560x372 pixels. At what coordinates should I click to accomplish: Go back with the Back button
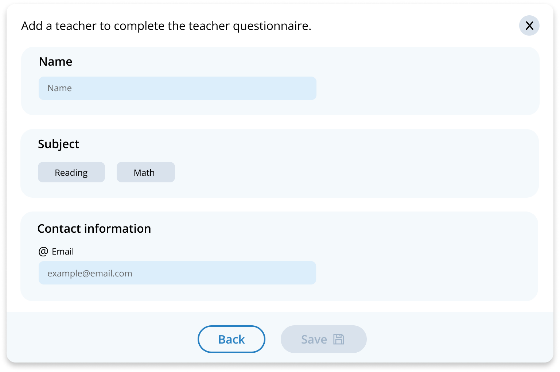click(231, 339)
